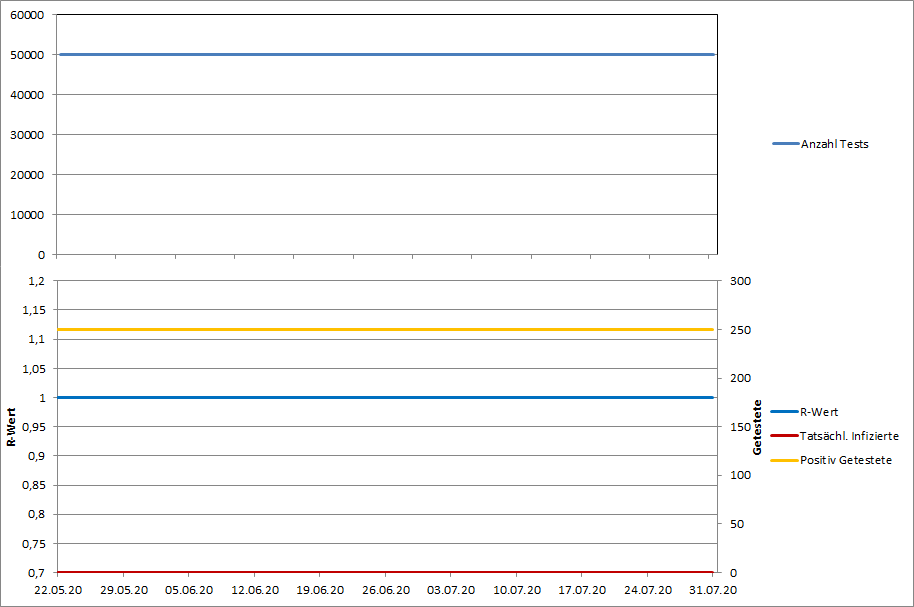Screen dimensions: 914x607
Task: Select the 26.06.20 date axis label
Action: click(x=385, y=590)
